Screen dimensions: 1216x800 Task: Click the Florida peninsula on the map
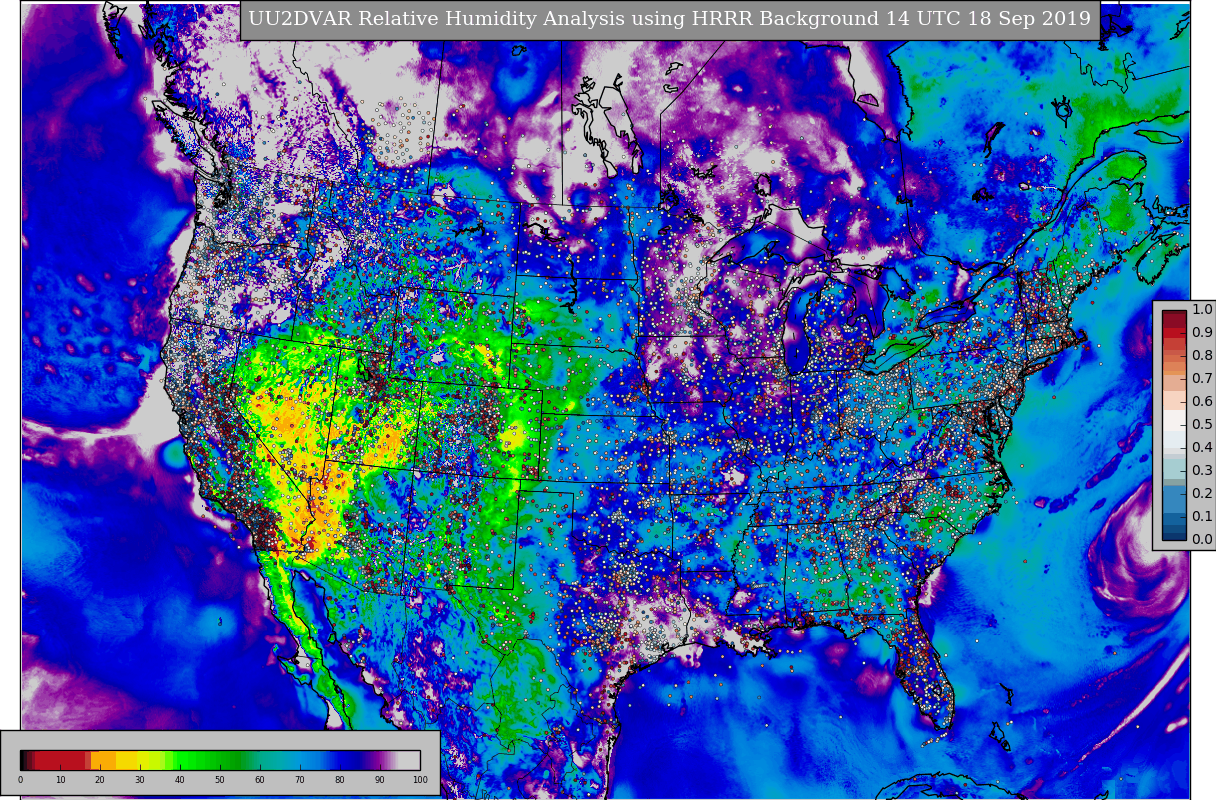tap(925, 670)
